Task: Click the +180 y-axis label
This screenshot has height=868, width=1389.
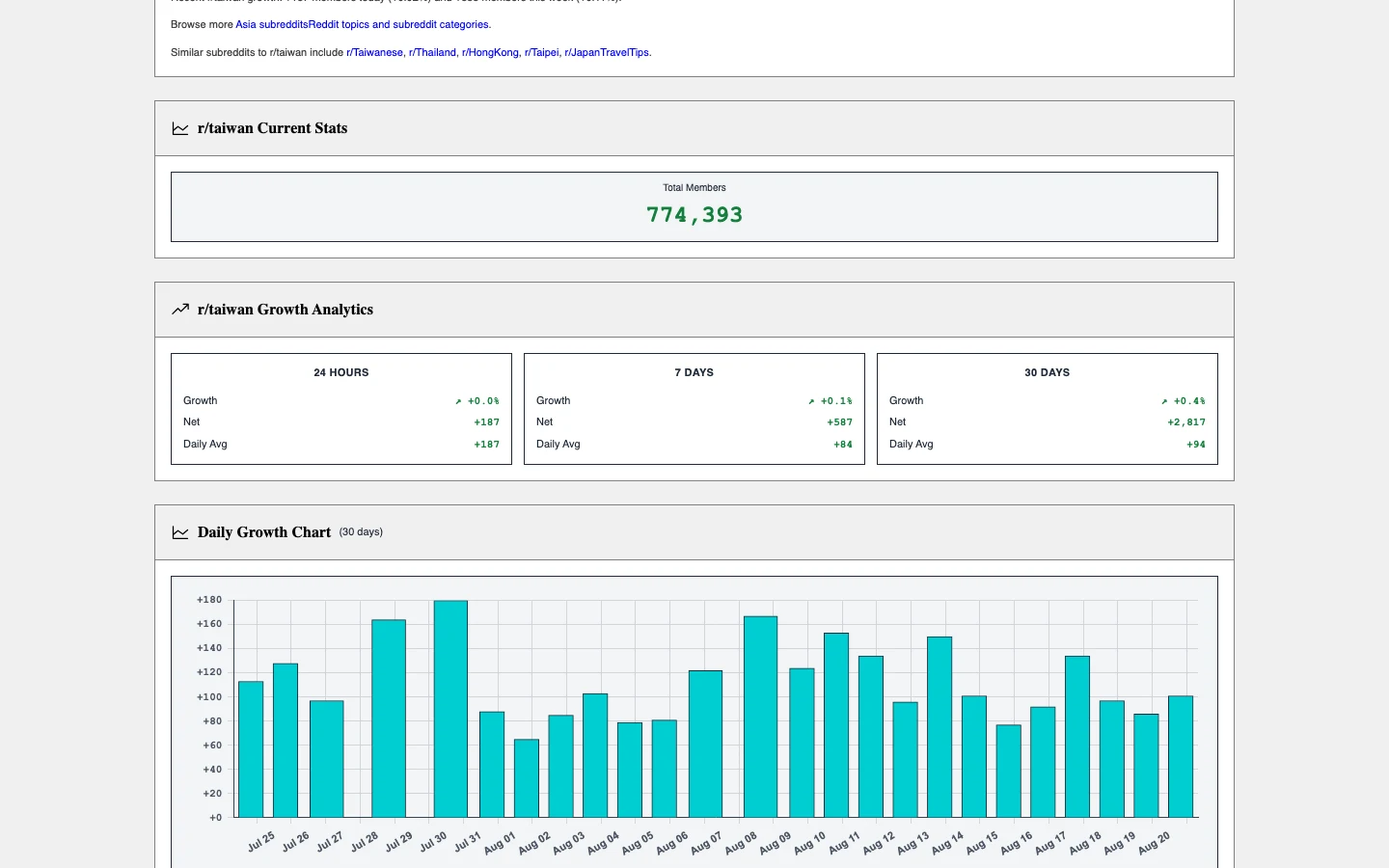Action: (209, 600)
